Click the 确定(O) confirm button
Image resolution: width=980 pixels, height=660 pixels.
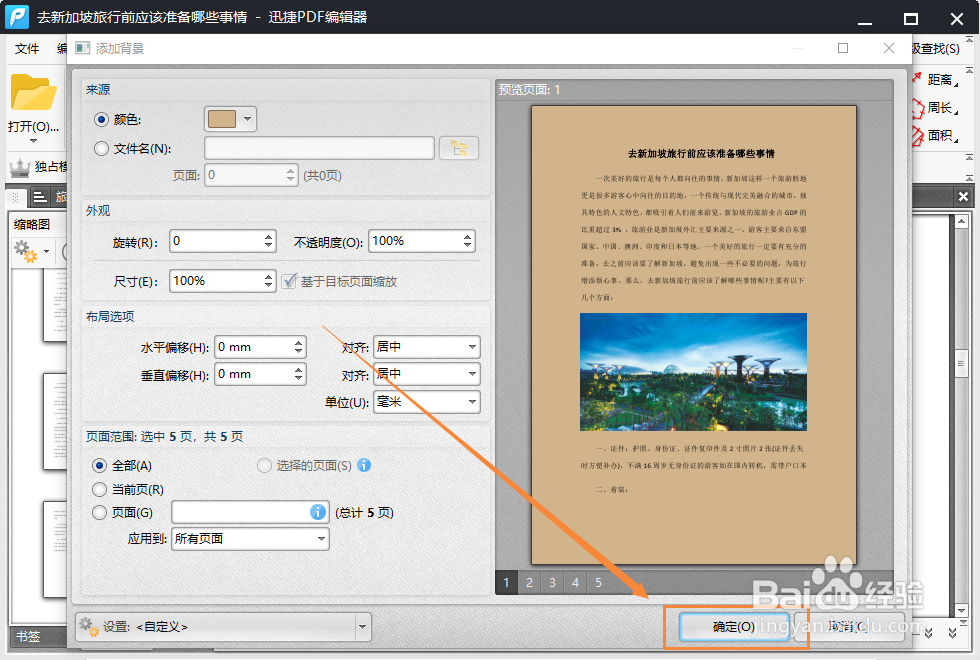(x=737, y=626)
